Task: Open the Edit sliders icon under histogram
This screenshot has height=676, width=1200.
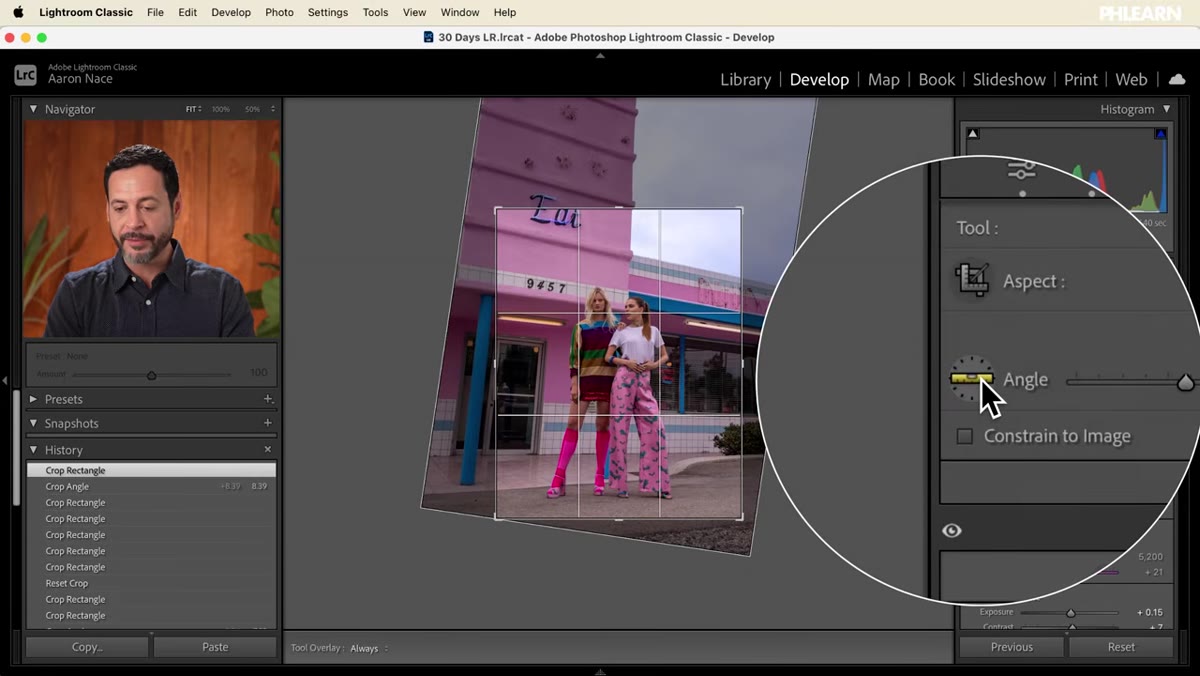Action: [x=1021, y=170]
